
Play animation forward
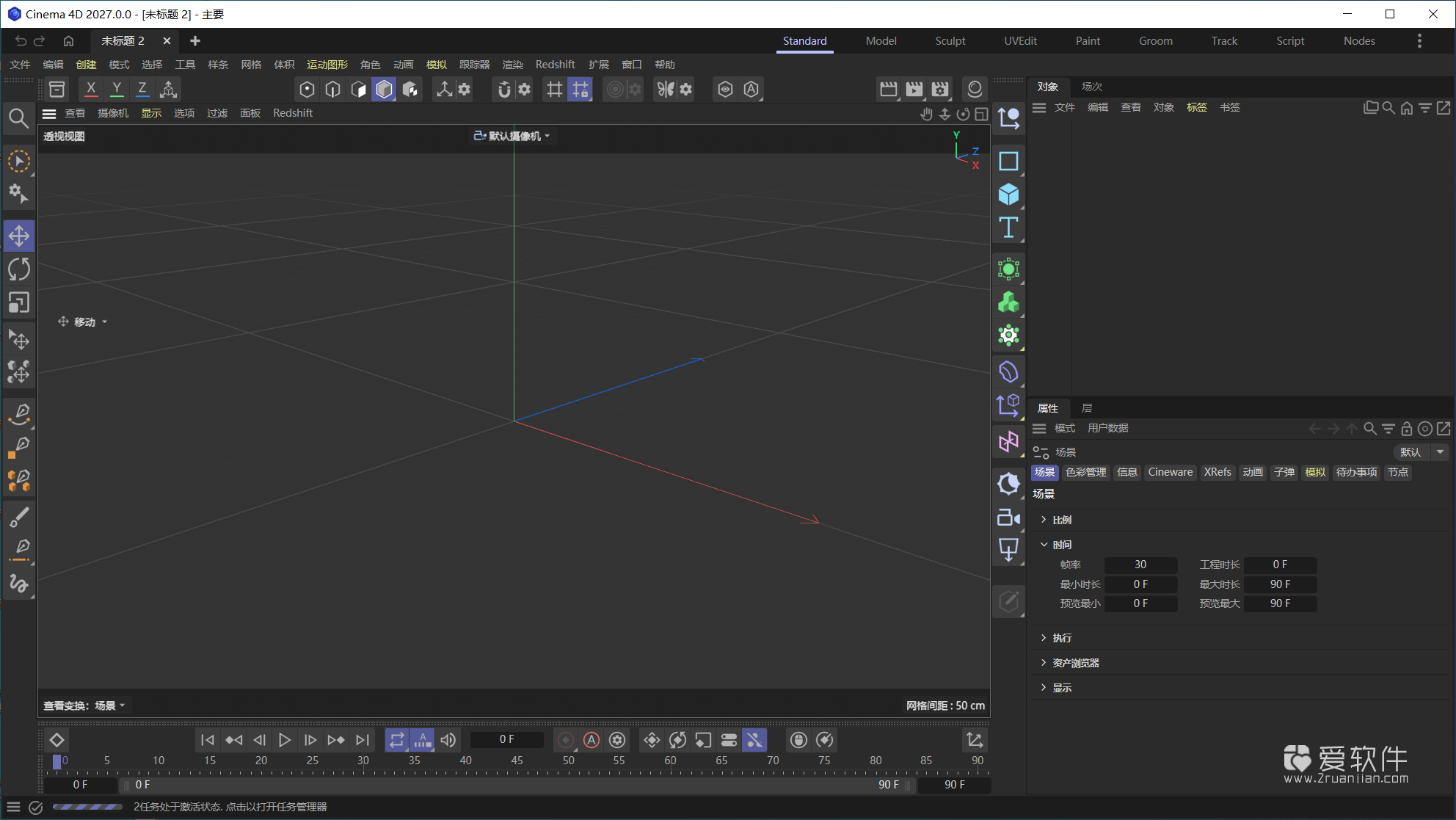[285, 740]
